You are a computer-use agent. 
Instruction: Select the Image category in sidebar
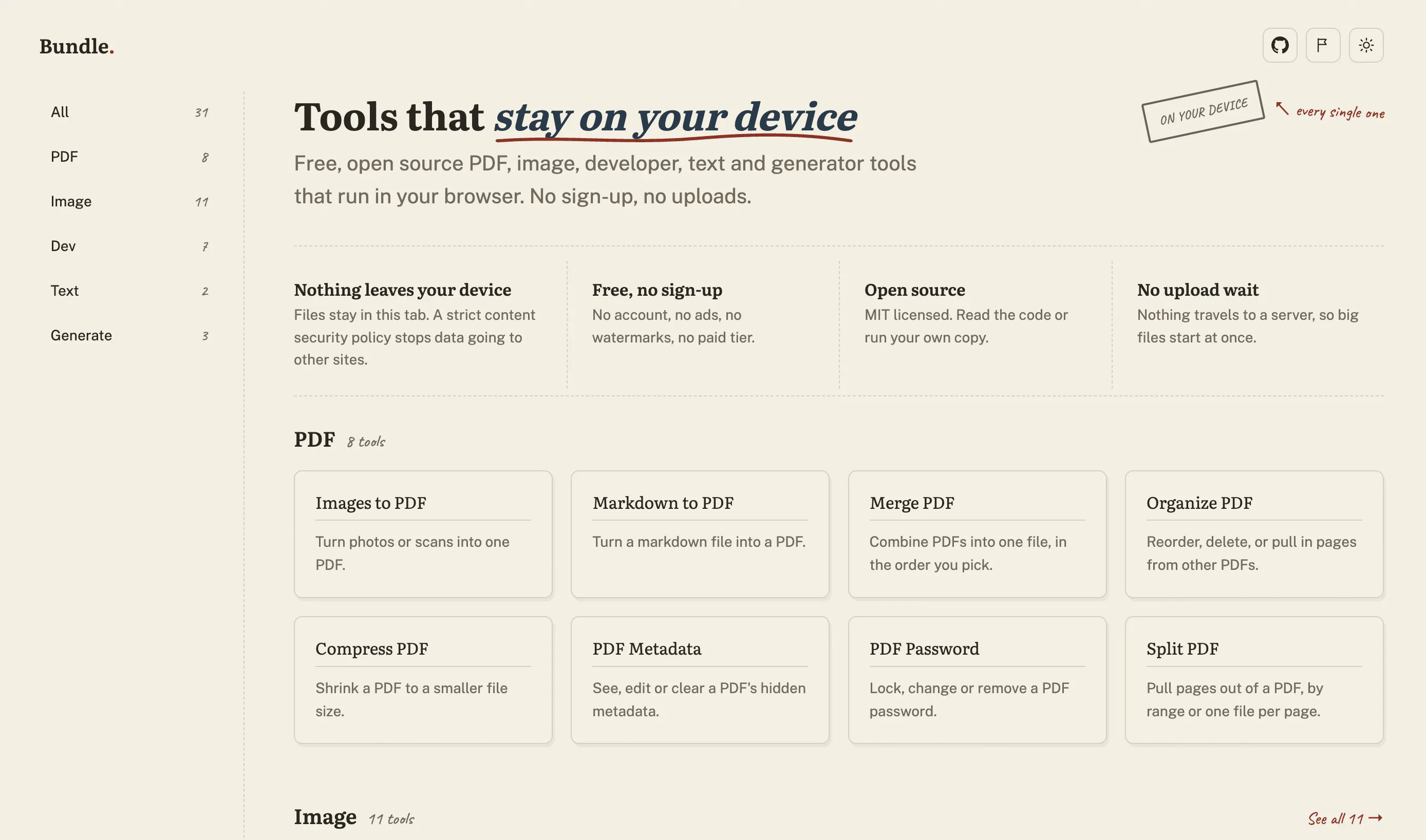(x=129, y=201)
